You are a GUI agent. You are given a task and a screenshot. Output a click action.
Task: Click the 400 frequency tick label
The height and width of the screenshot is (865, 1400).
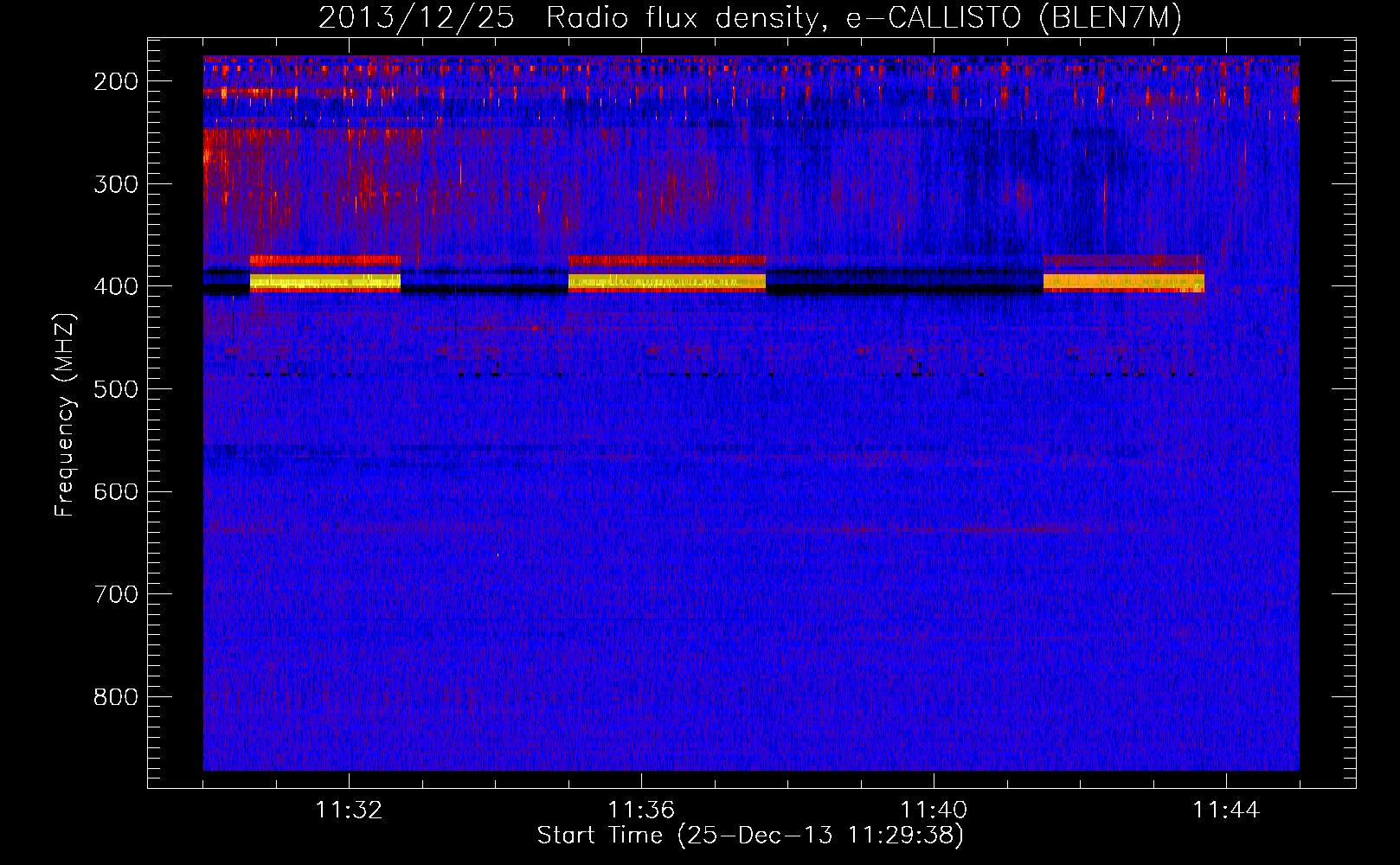tap(116, 286)
